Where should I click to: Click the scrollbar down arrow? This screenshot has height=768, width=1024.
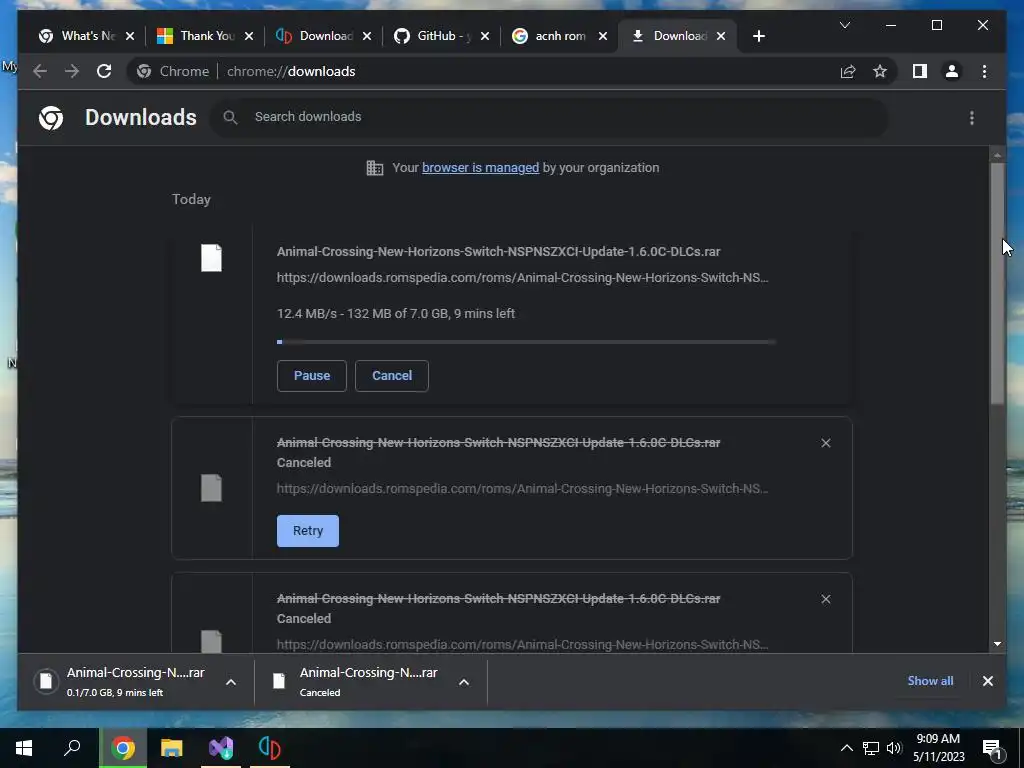[x=997, y=644]
